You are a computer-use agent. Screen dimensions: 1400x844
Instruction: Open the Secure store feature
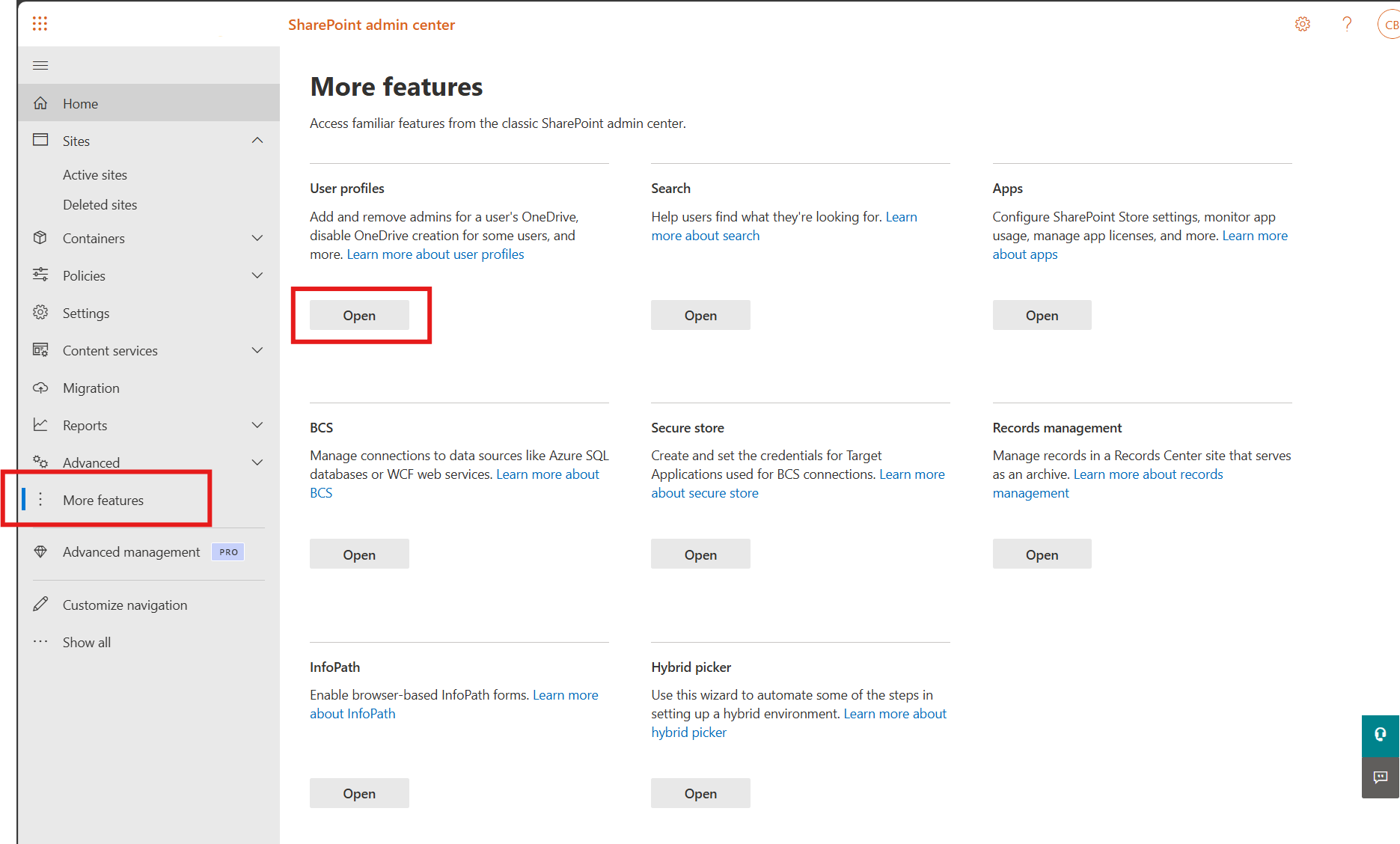coord(700,554)
